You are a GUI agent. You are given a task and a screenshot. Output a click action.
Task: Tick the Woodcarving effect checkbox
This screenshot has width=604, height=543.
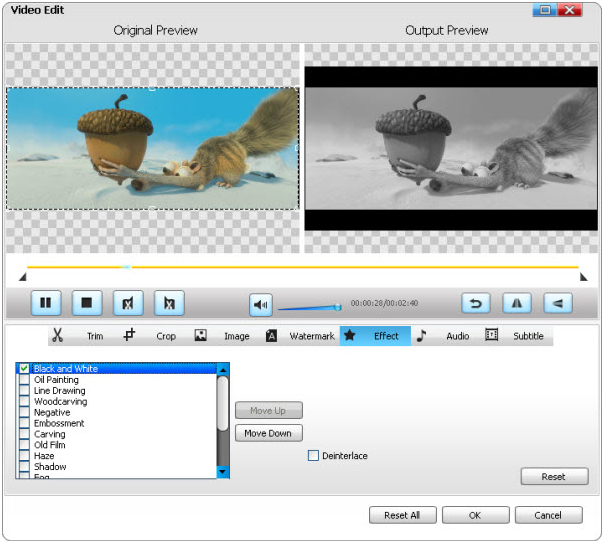click(24, 401)
